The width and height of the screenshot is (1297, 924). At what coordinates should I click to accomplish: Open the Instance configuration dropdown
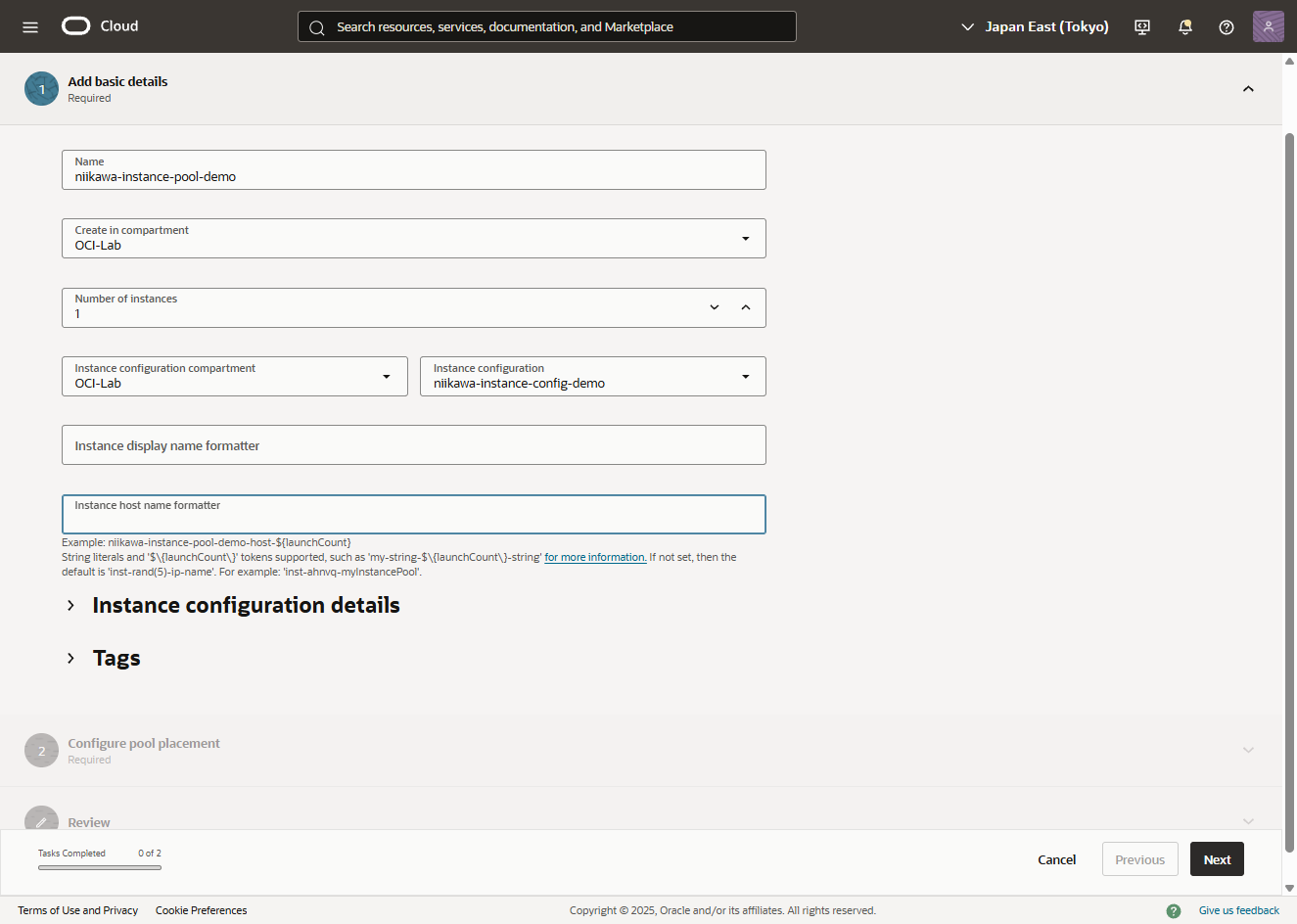tap(592, 377)
